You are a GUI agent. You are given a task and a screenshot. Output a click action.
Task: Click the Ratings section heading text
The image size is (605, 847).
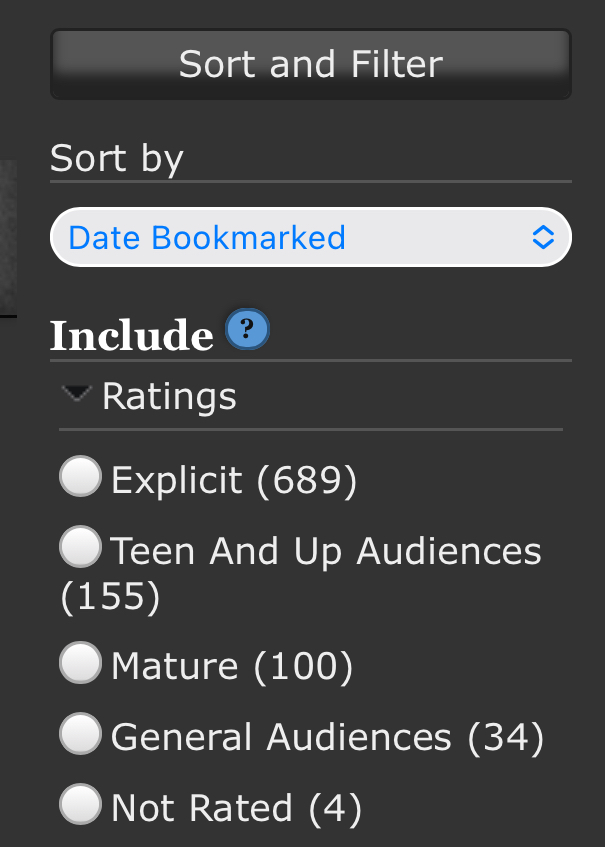pos(169,397)
